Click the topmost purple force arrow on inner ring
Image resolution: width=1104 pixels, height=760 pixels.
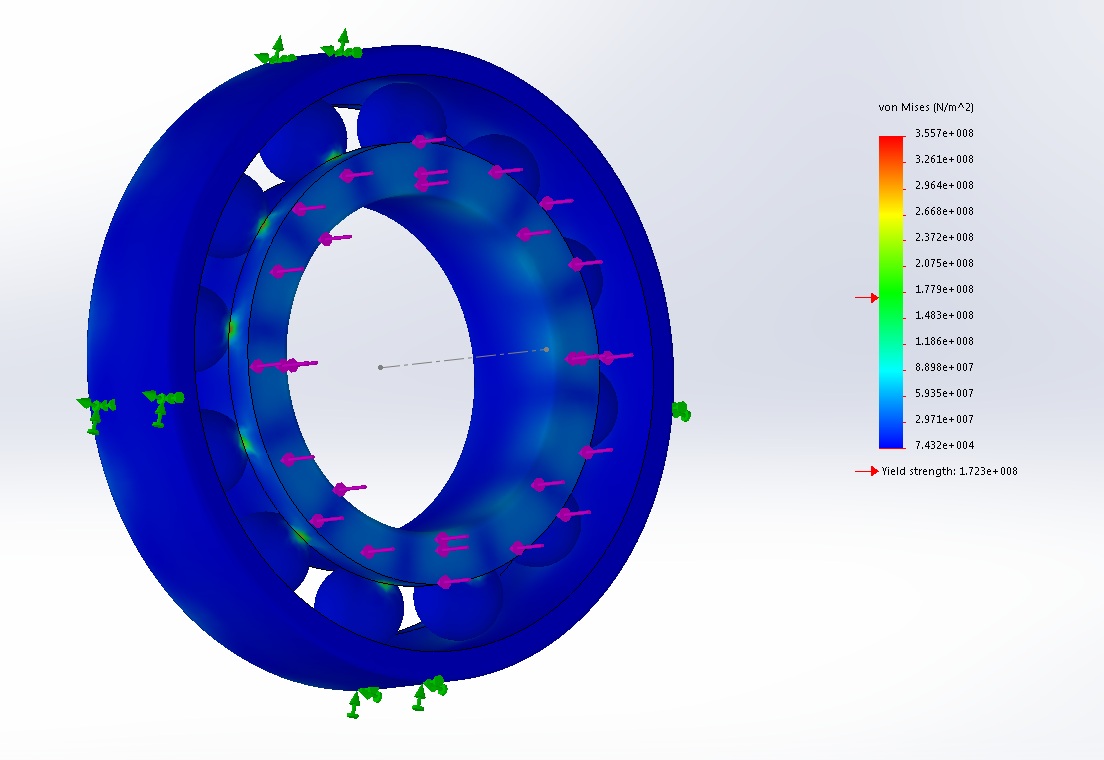tap(428, 141)
